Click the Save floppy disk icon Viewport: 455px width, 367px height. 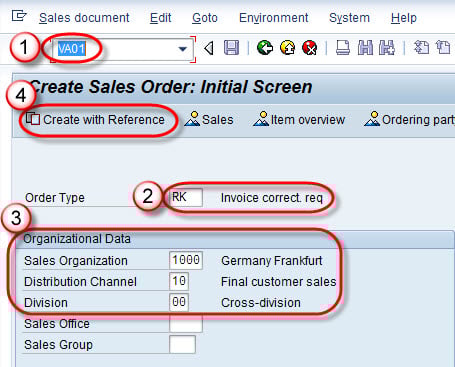click(231, 48)
